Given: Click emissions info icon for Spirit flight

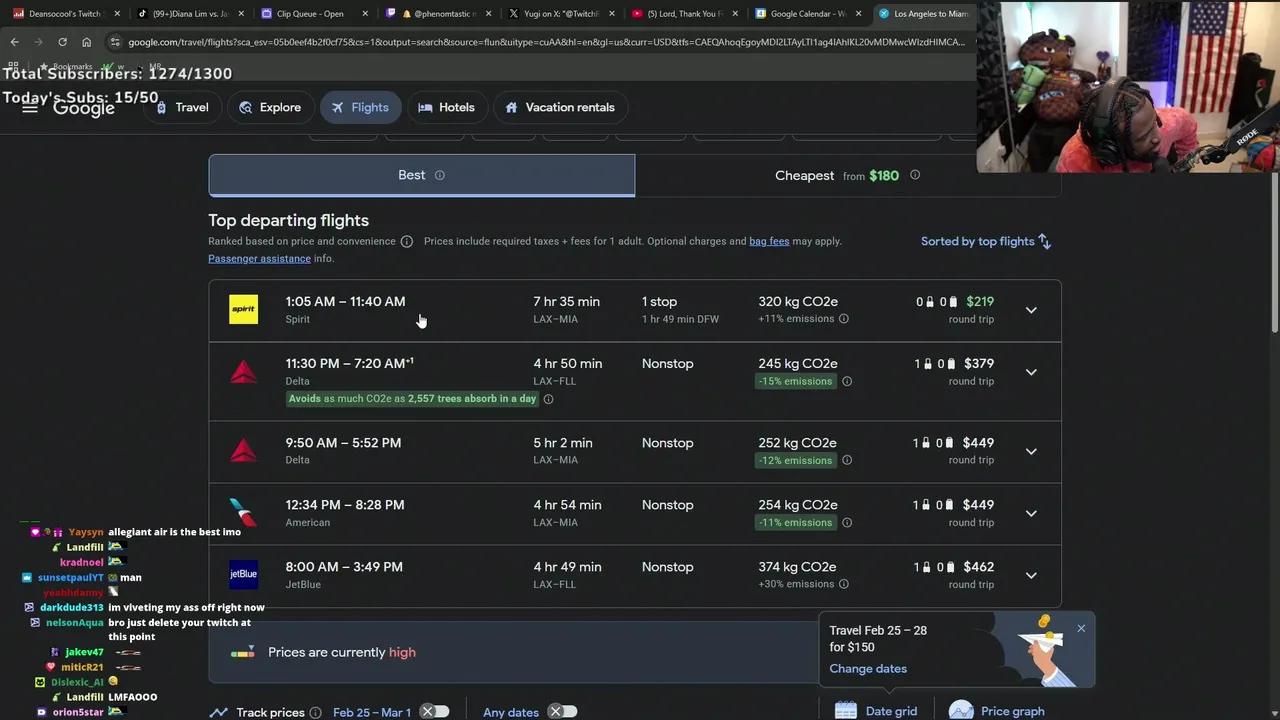Looking at the screenshot, I should [x=843, y=319].
